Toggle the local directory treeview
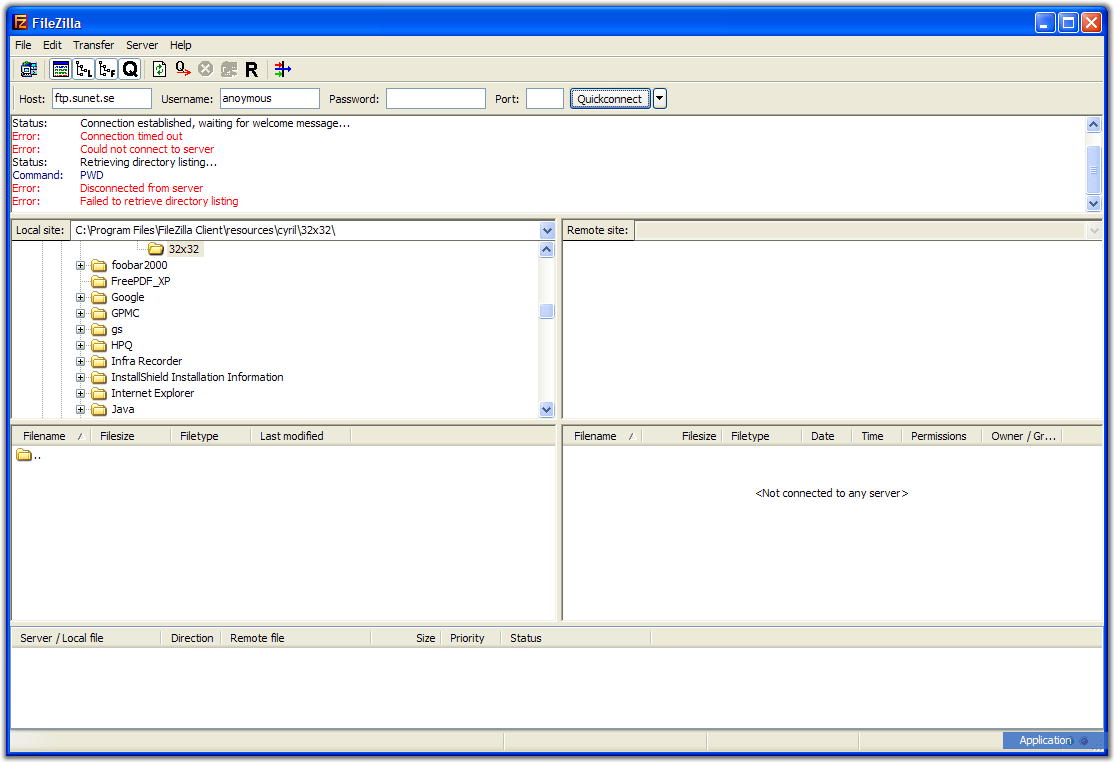Viewport: 1114px width, 762px height. point(84,69)
